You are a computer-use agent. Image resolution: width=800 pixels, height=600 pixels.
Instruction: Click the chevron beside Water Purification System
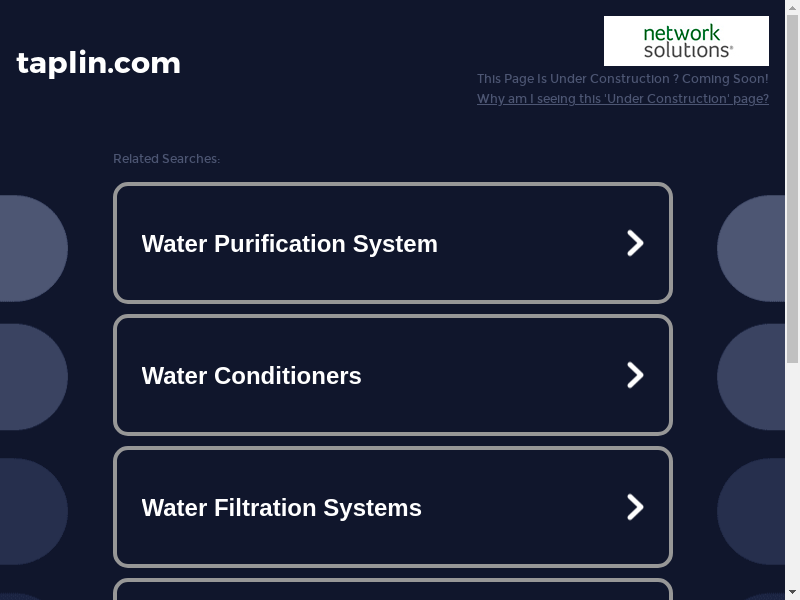(x=635, y=243)
